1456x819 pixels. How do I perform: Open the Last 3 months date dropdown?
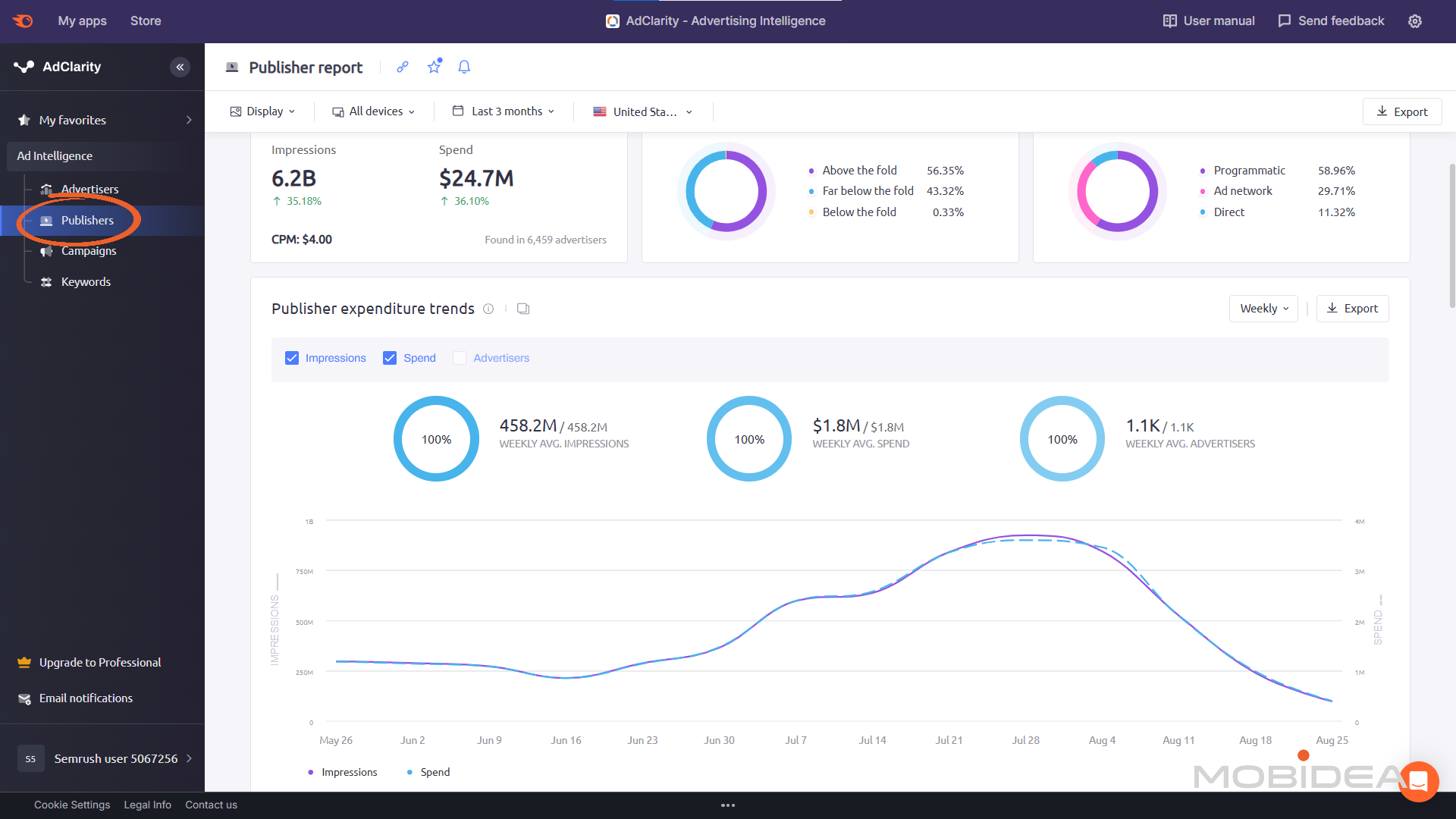pyautogui.click(x=503, y=111)
